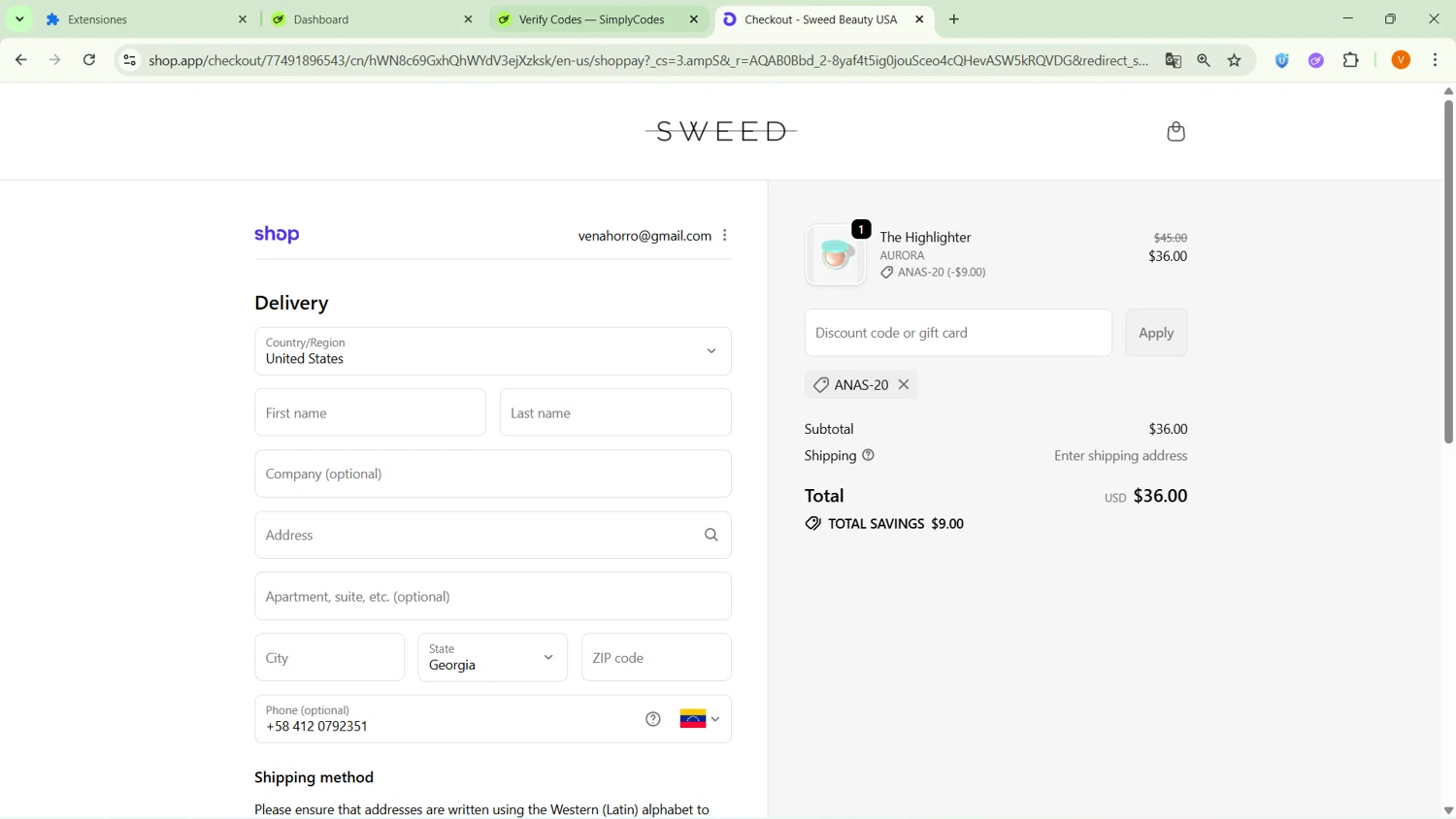Image resolution: width=1456 pixels, height=819 pixels.
Task: Click the ANAS-20 (-$9.00) line discount
Action: point(933,273)
